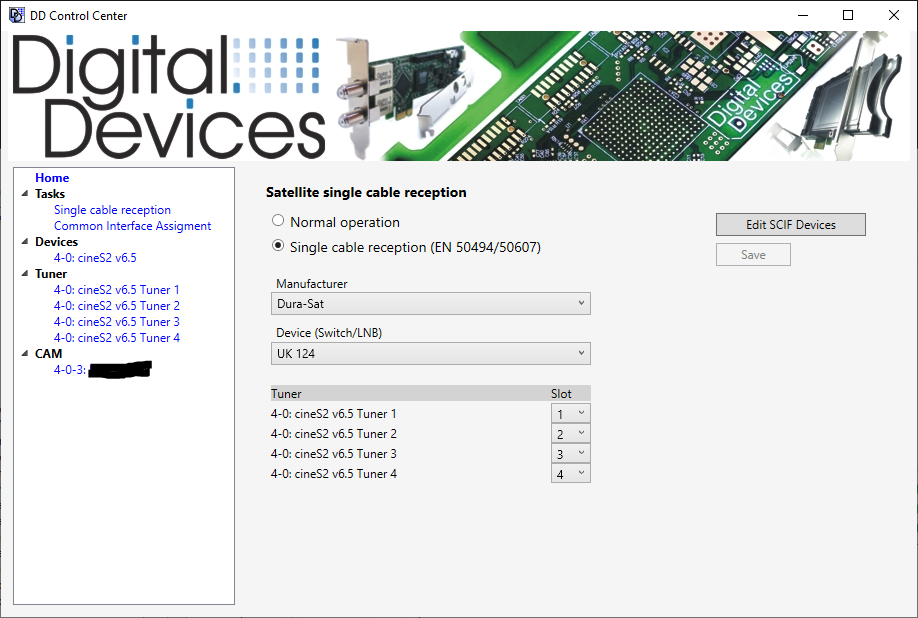Viewport: 918px width, 618px height.
Task: Open the Device (Switch/LNB) dropdown
Action: click(430, 353)
